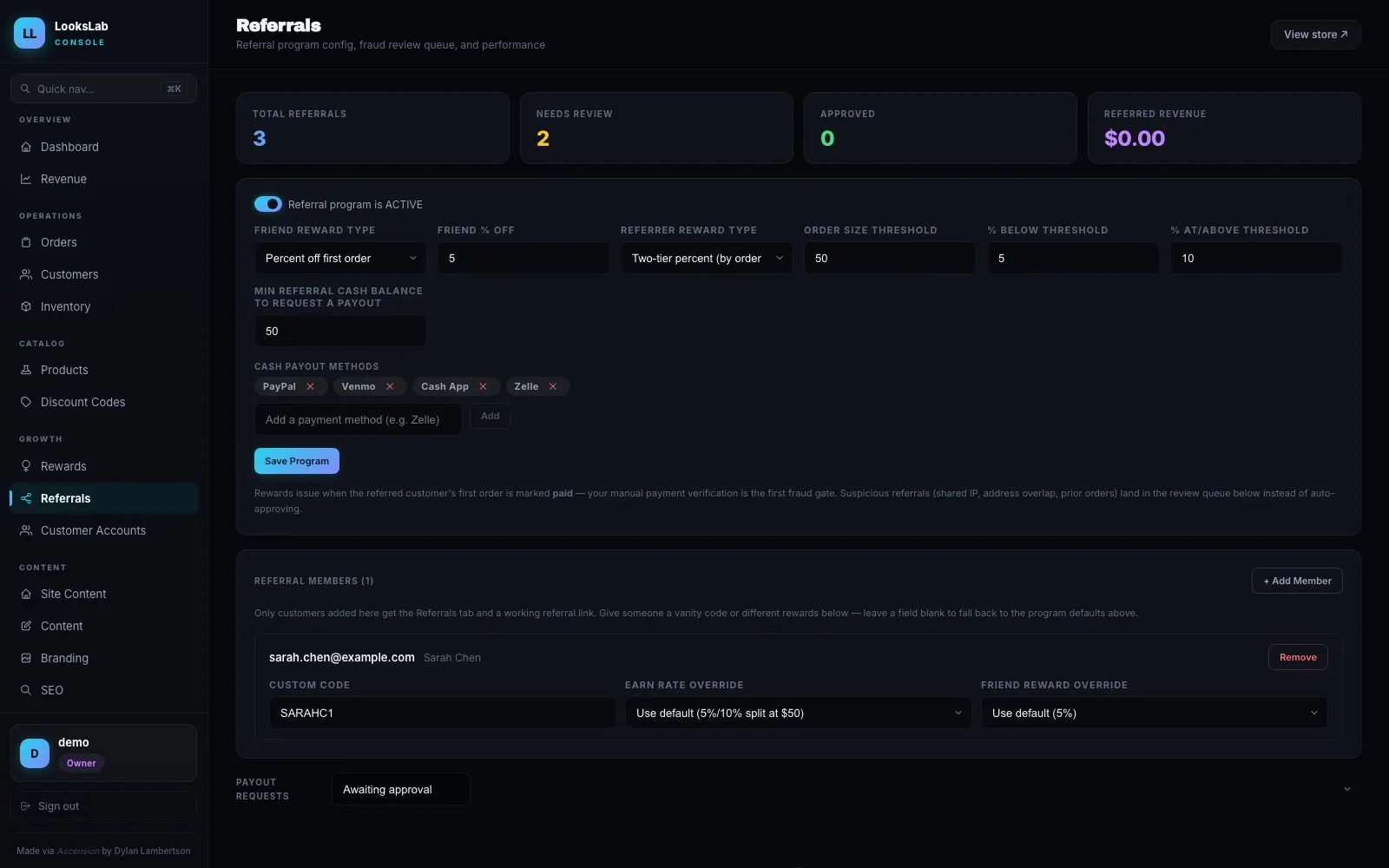Click the Rewards award icon
This screenshot has height=868, width=1389.
(x=26, y=466)
